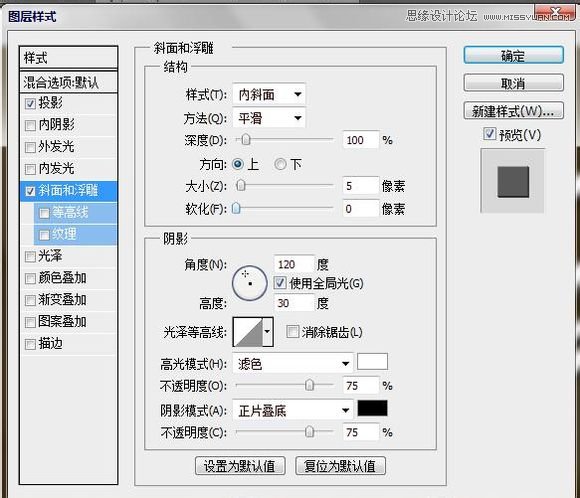Click the style preview thumbnail square
Screen dimensions: 580x498
pyautogui.click(x=513, y=182)
